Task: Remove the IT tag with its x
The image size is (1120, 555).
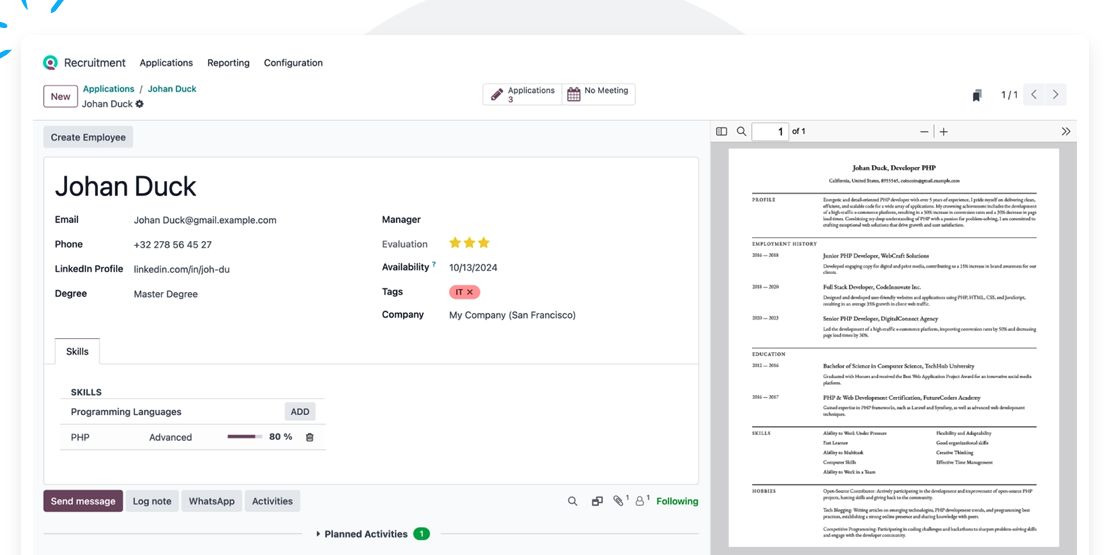Action: (470, 292)
